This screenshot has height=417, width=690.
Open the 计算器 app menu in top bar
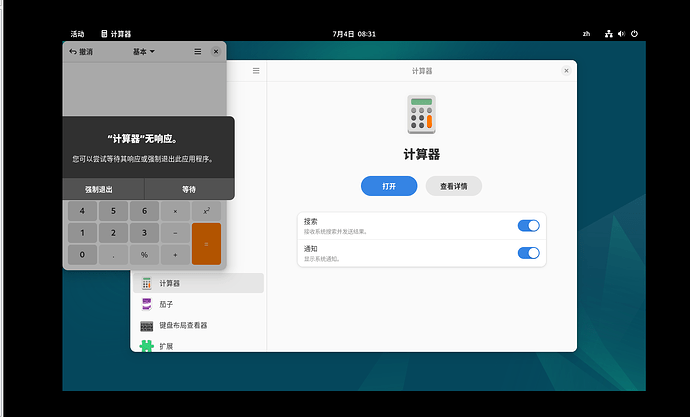coord(116,34)
